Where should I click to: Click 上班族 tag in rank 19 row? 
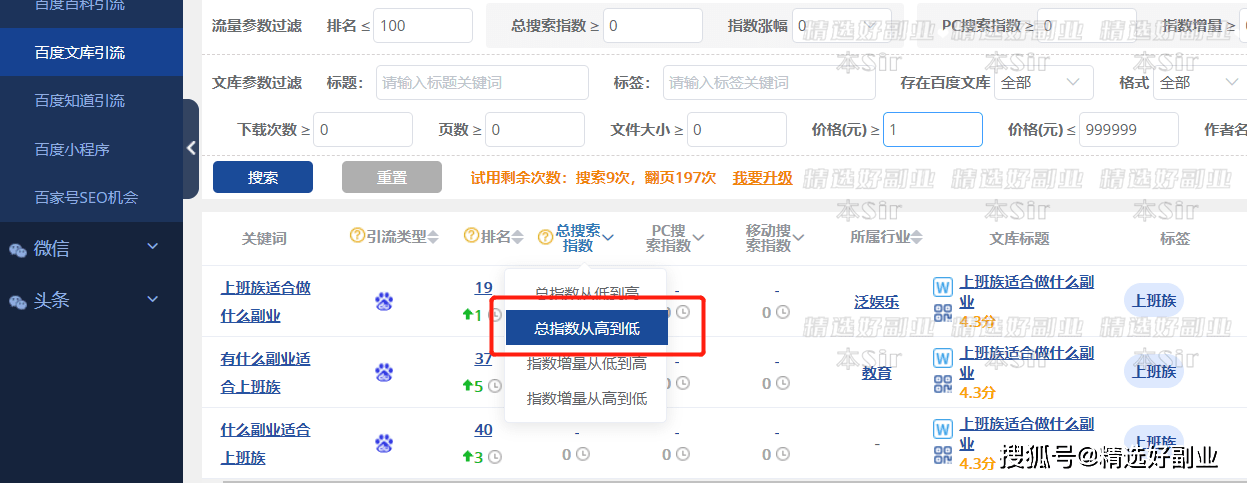1155,300
